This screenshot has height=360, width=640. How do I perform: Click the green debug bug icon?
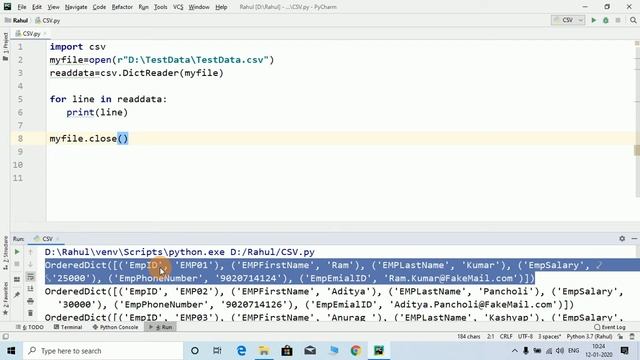(606, 20)
